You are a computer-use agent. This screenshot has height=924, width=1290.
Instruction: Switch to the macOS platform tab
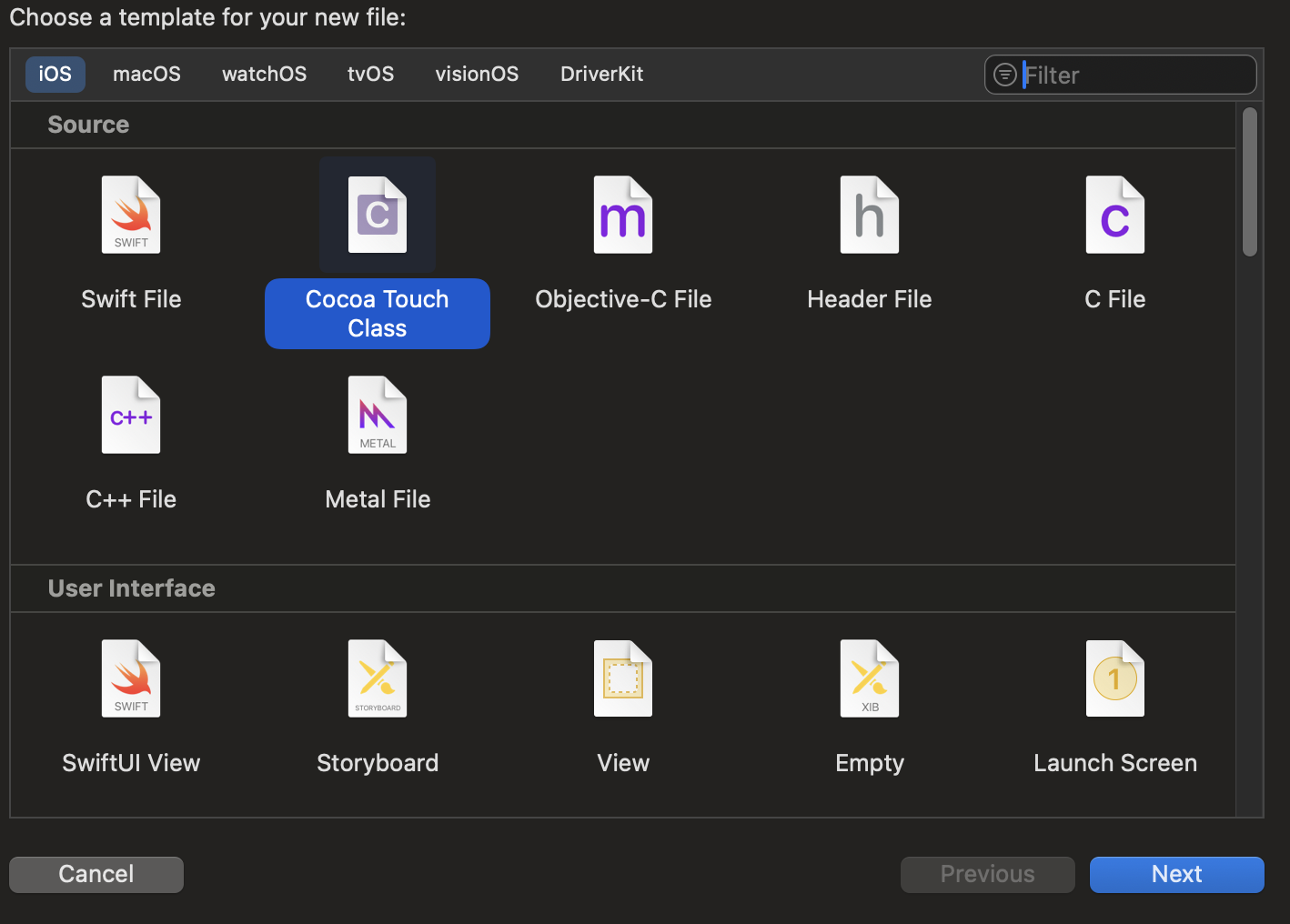[146, 75]
